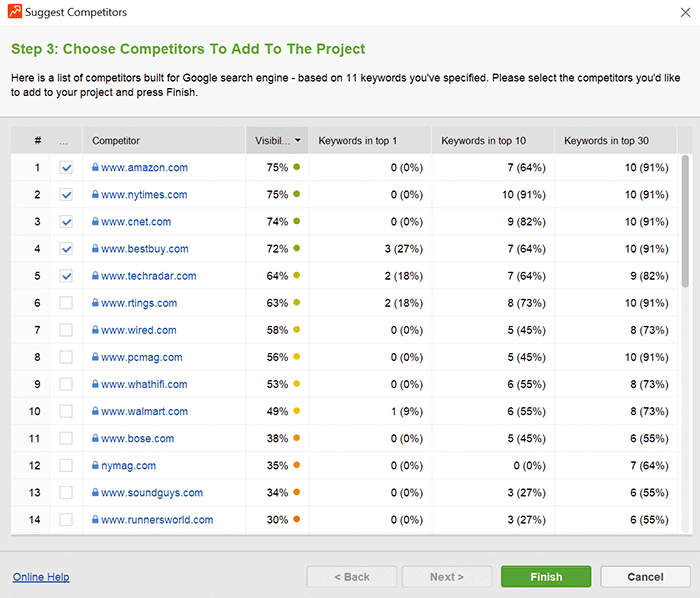
Task: Open the www.techradar.com competitor link
Action: tap(149, 276)
